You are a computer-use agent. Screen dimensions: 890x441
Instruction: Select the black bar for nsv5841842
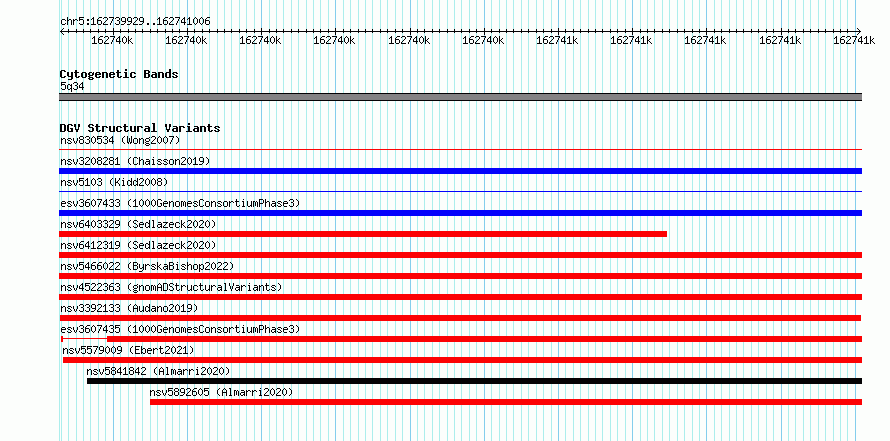(475, 381)
